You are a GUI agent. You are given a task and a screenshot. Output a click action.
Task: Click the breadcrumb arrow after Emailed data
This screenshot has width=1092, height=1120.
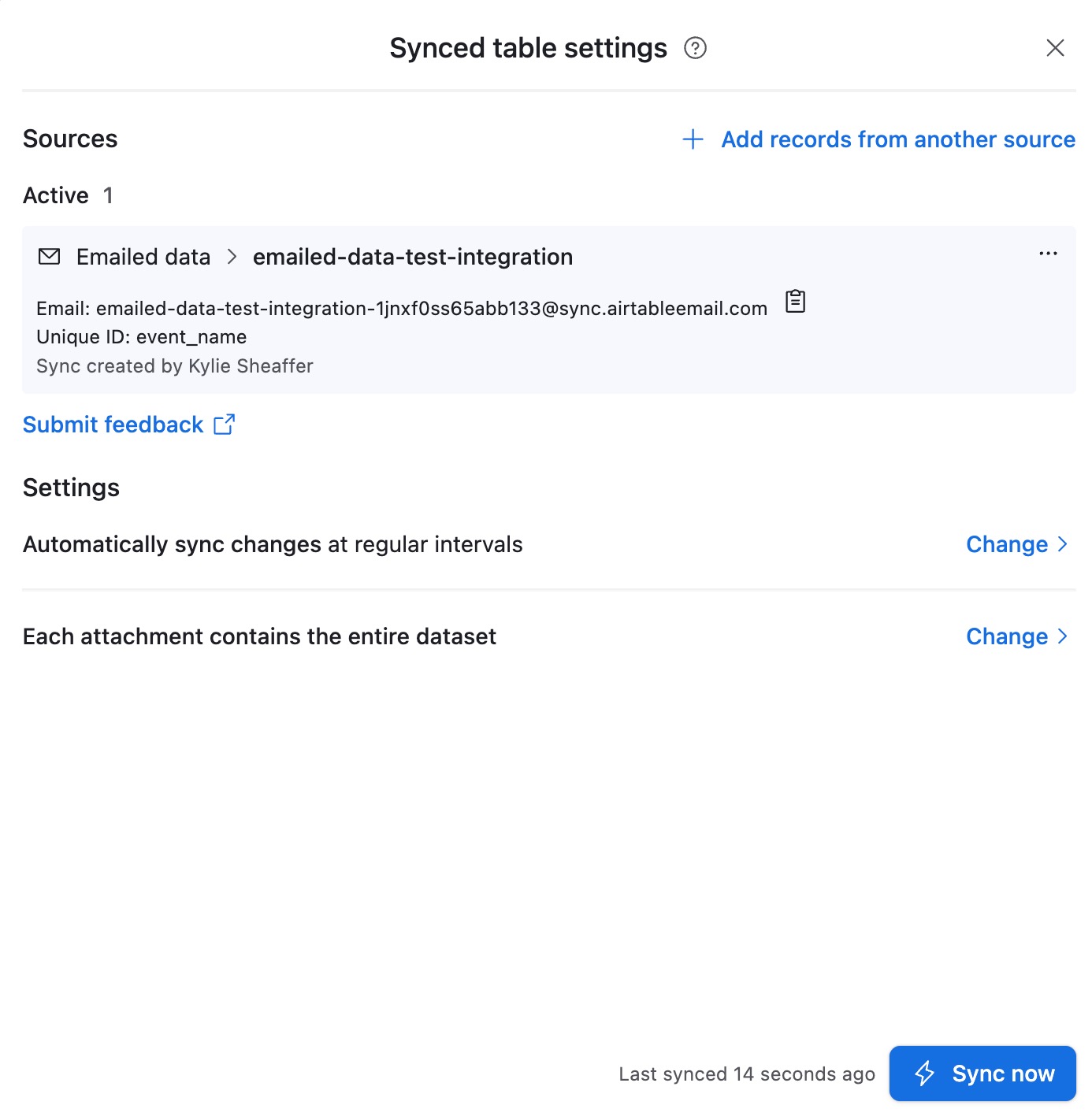point(232,257)
